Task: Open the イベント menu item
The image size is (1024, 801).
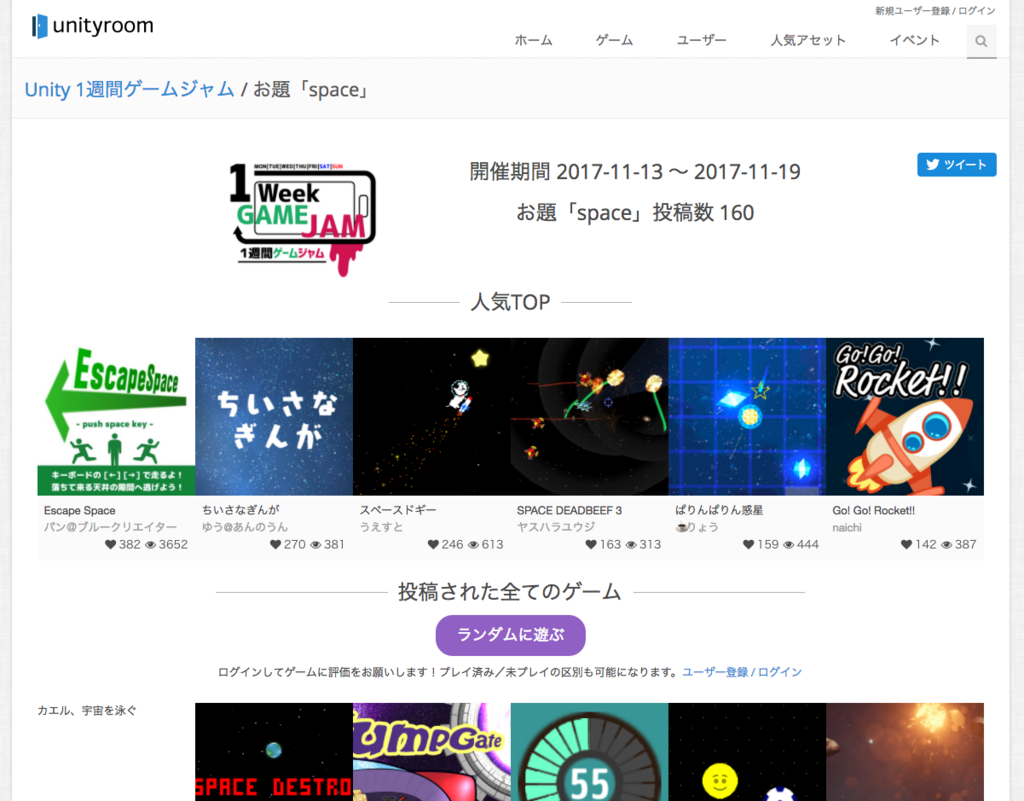Action: pos(914,40)
